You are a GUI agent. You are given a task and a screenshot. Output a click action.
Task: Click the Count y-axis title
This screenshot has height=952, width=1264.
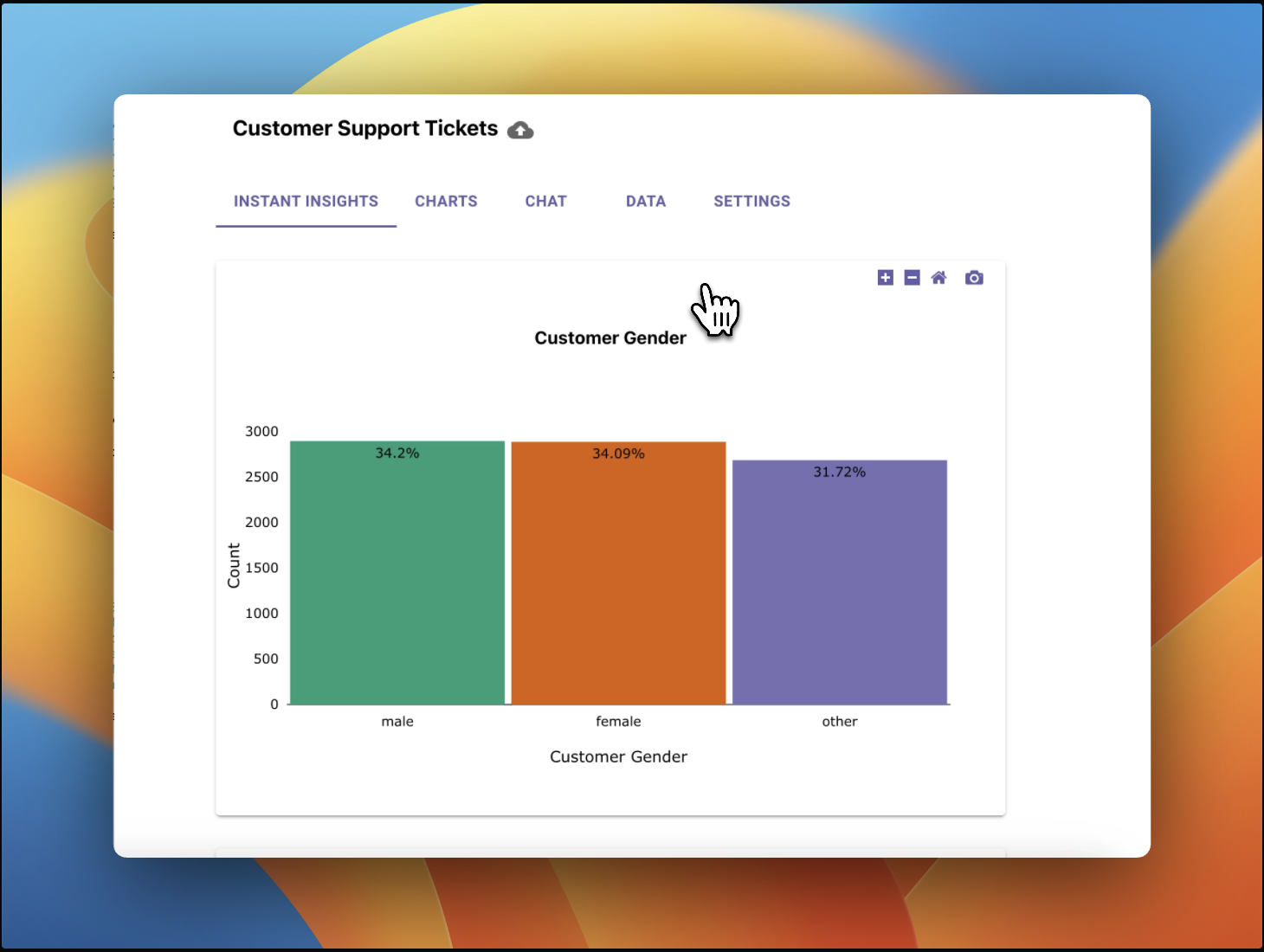click(x=234, y=566)
